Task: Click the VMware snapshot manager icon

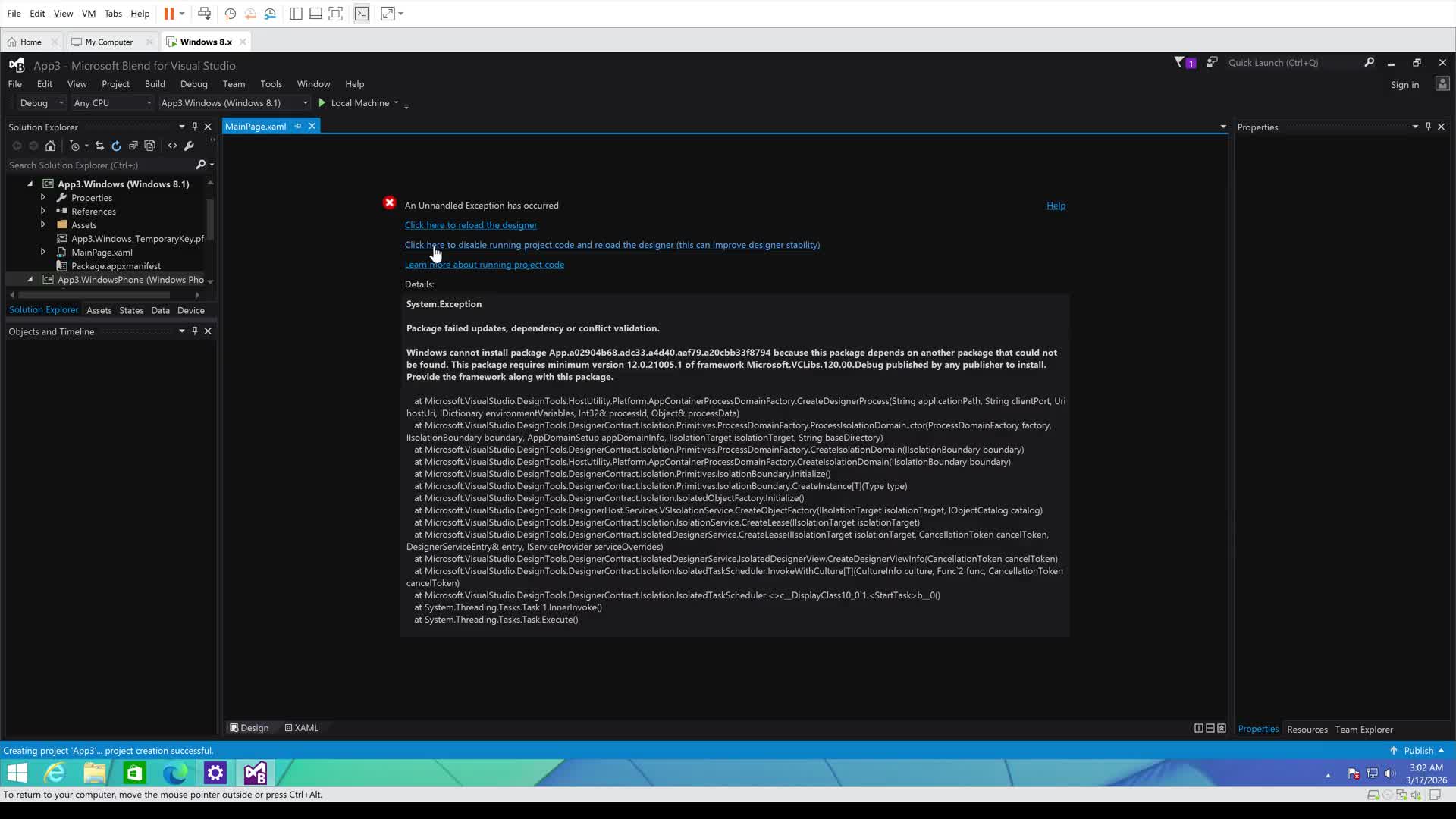Action: 270,14
